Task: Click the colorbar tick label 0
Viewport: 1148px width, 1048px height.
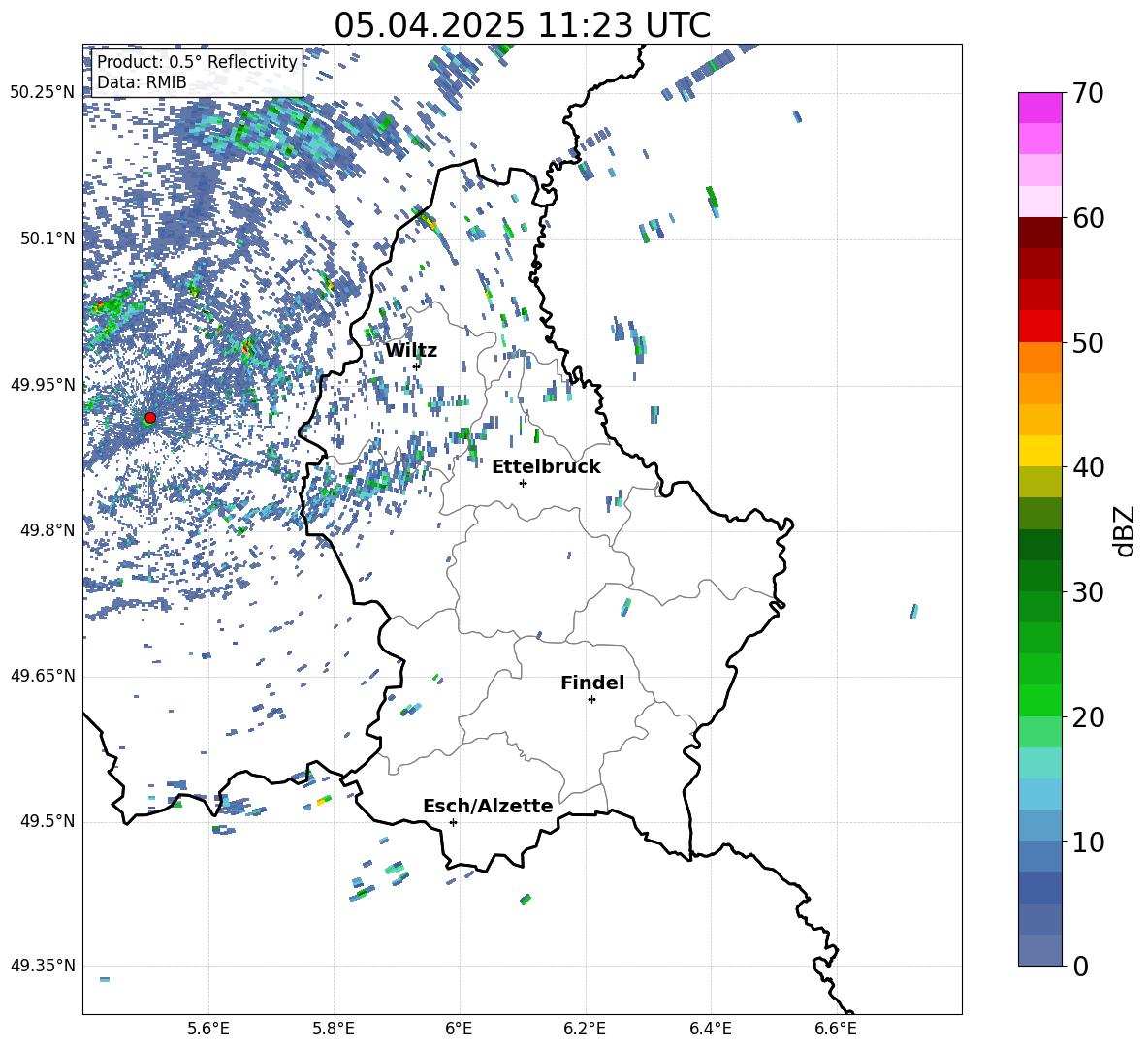Action: click(1080, 967)
